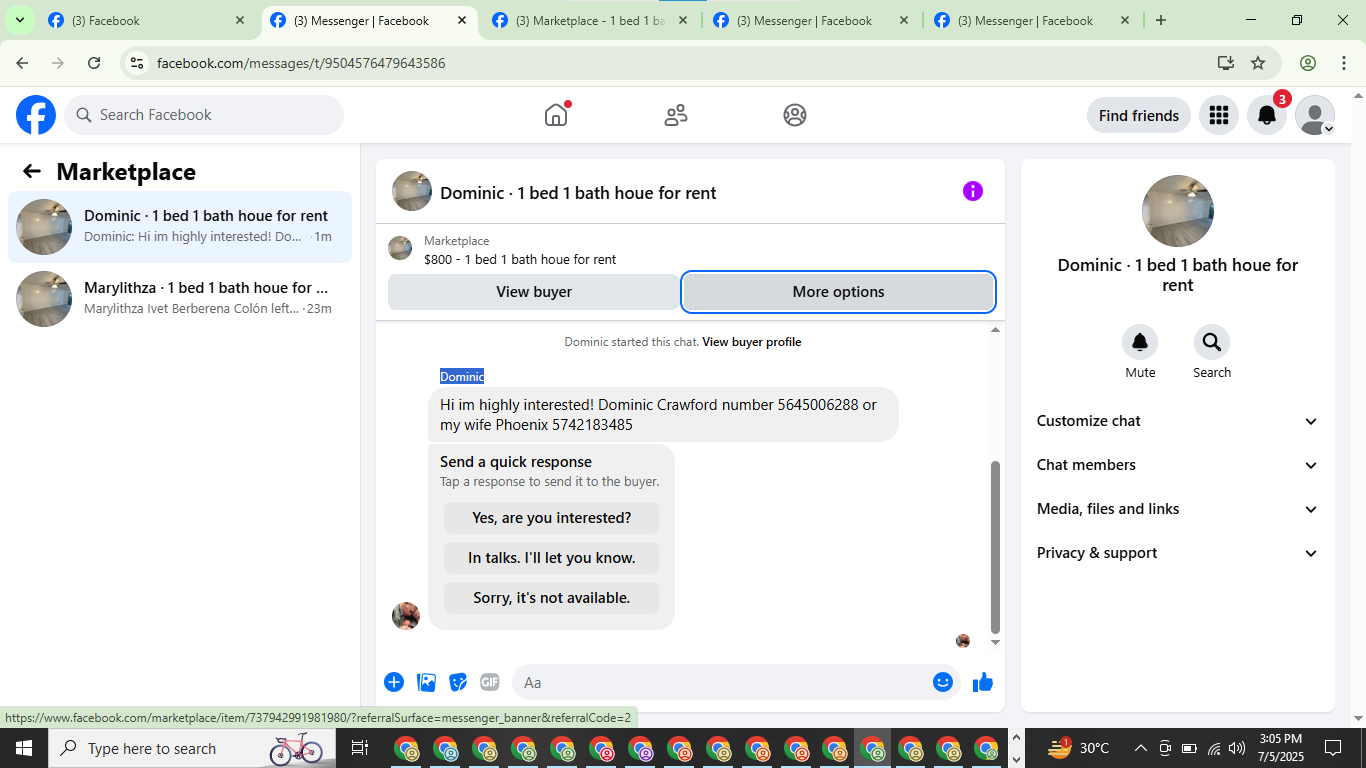Send quick response Sorry, it's not available.
The width and height of the screenshot is (1366, 768).
[552, 598]
